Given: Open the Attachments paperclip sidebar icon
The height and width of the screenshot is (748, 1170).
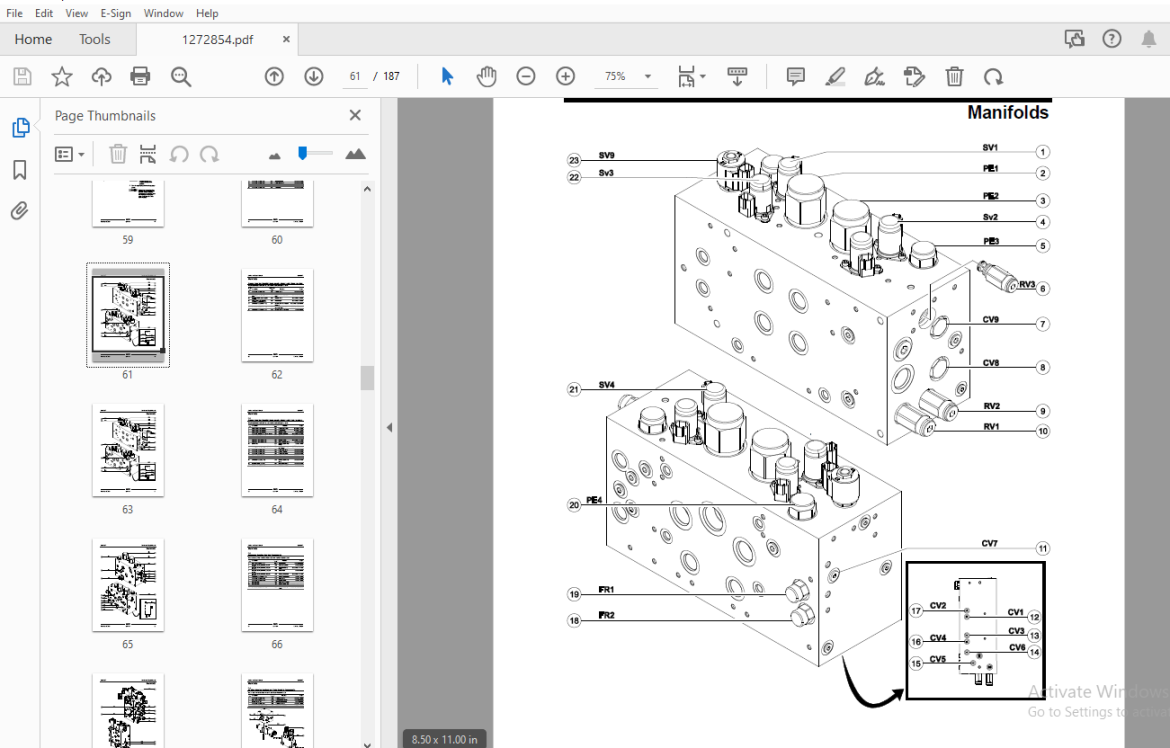Looking at the screenshot, I should [x=20, y=211].
